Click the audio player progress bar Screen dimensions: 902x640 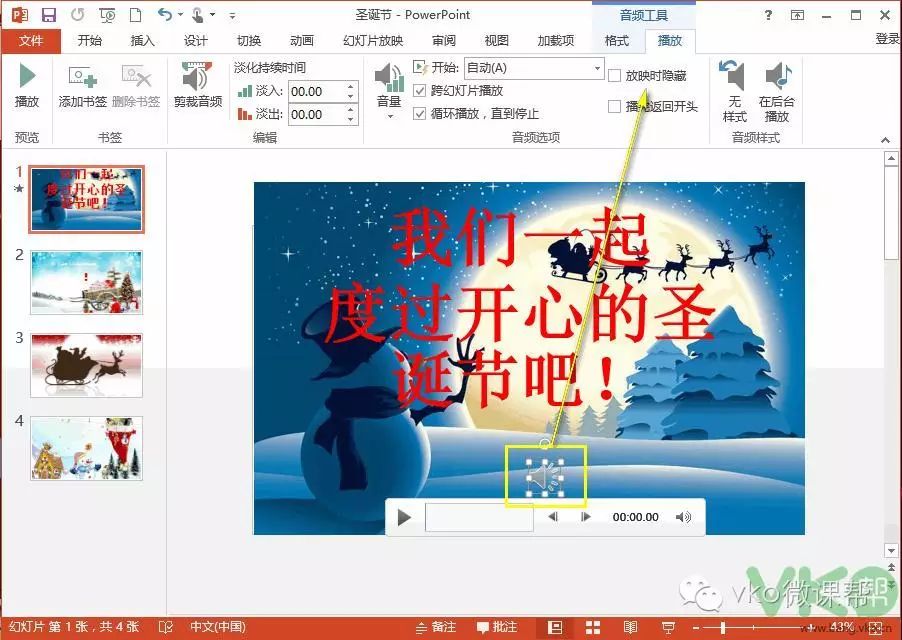point(478,517)
